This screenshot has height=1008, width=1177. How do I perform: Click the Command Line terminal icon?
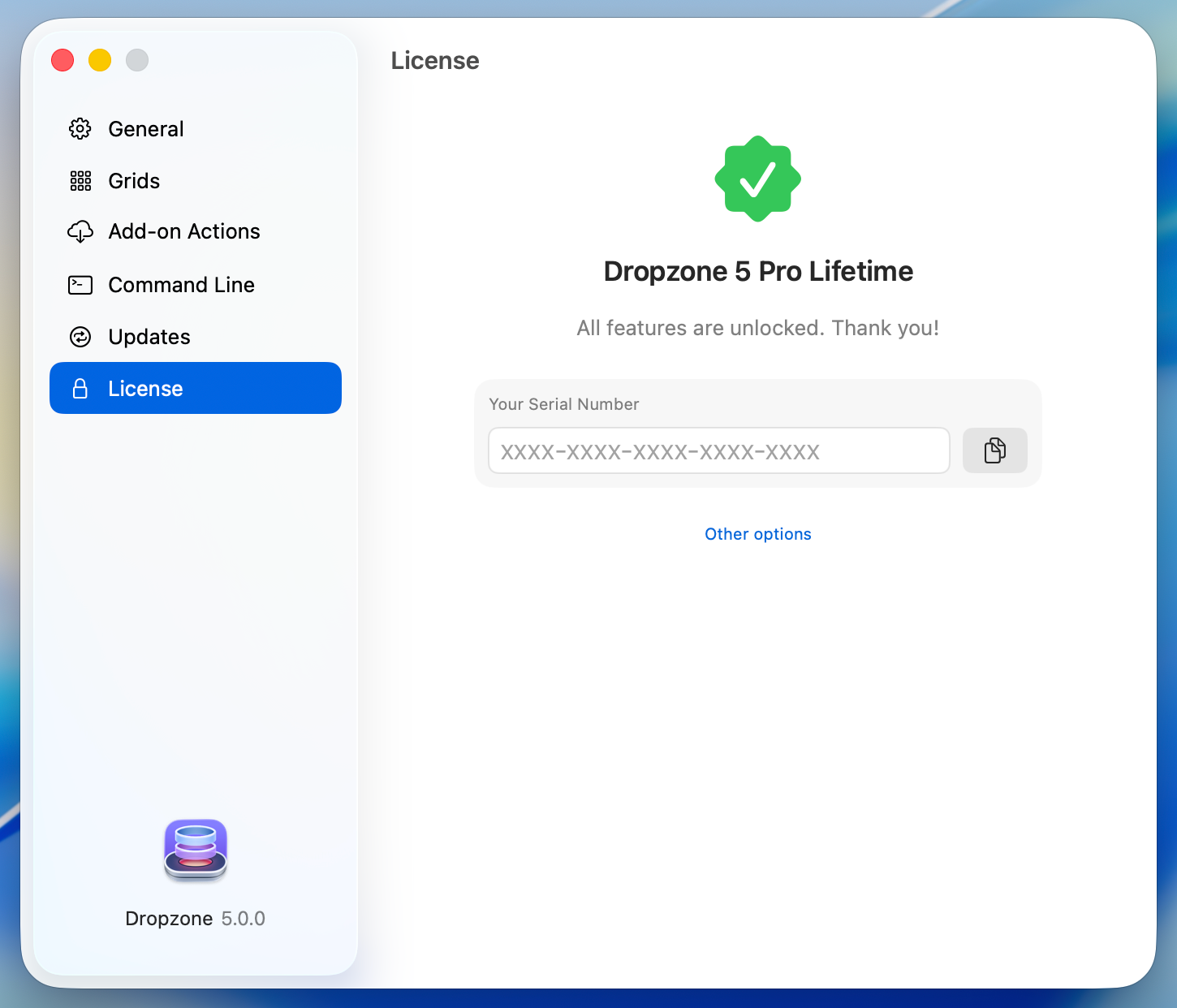pos(80,285)
